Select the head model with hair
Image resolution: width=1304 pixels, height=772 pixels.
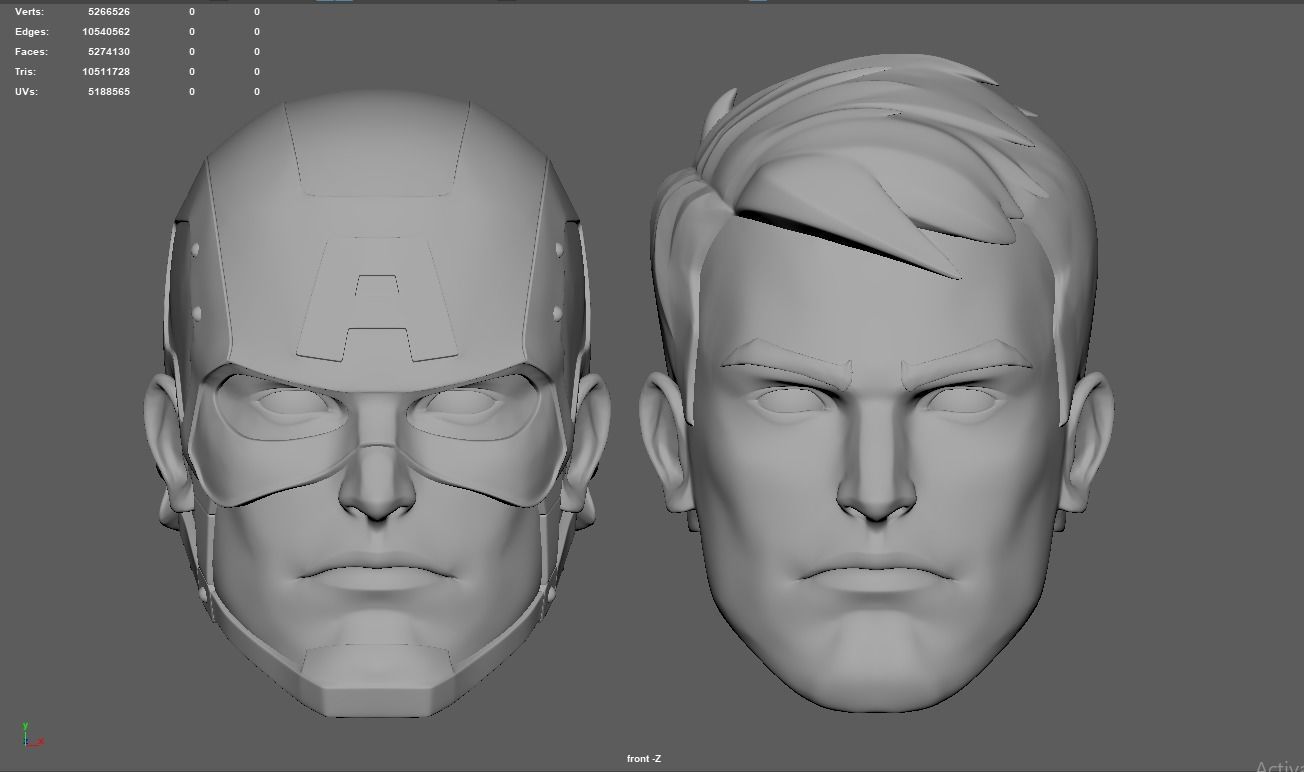coord(876,385)
